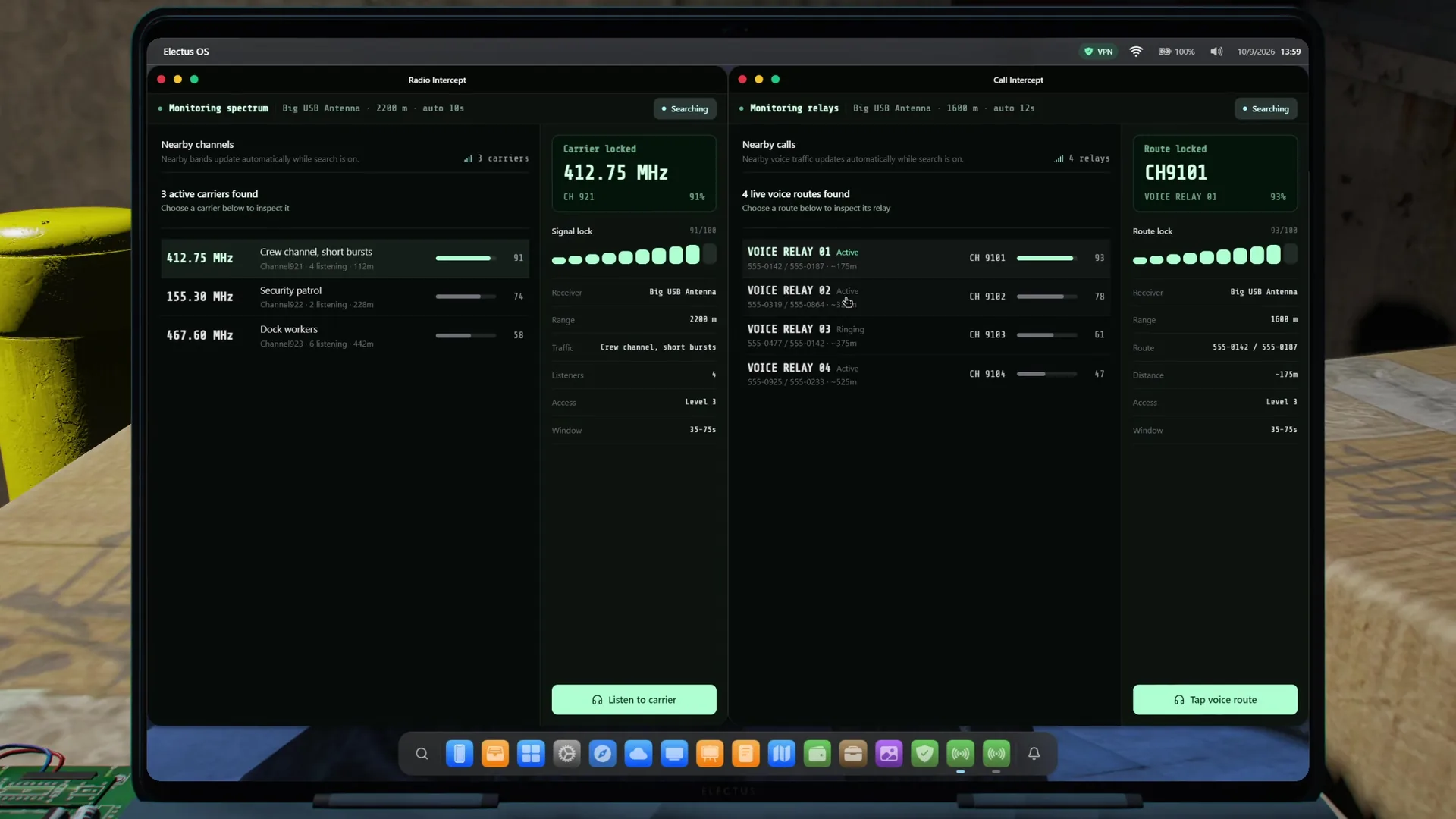Open the settings gear in the dock
Screen dimensions: 1456x819
tap(566, 754)
